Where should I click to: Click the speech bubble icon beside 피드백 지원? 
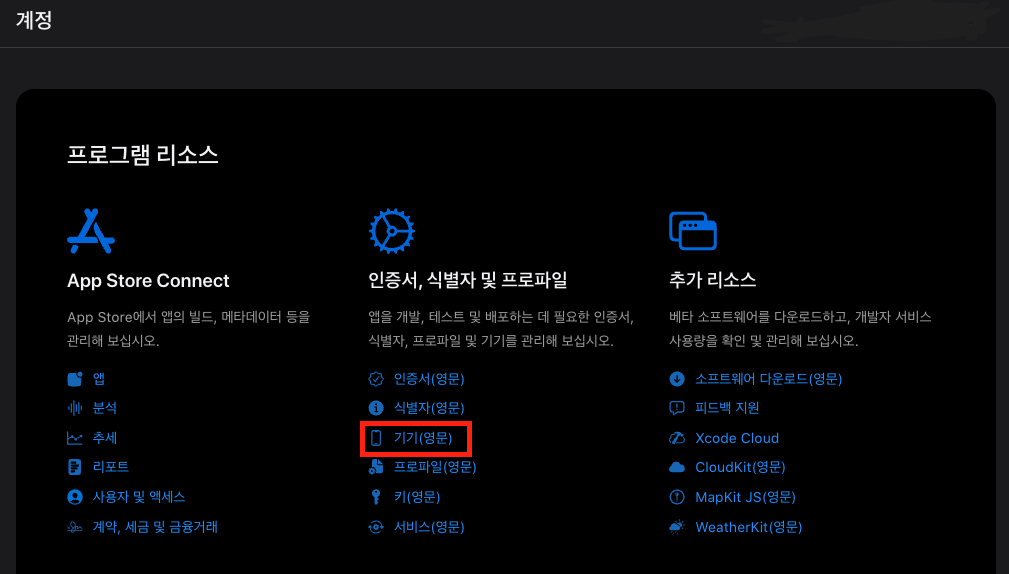677,408
